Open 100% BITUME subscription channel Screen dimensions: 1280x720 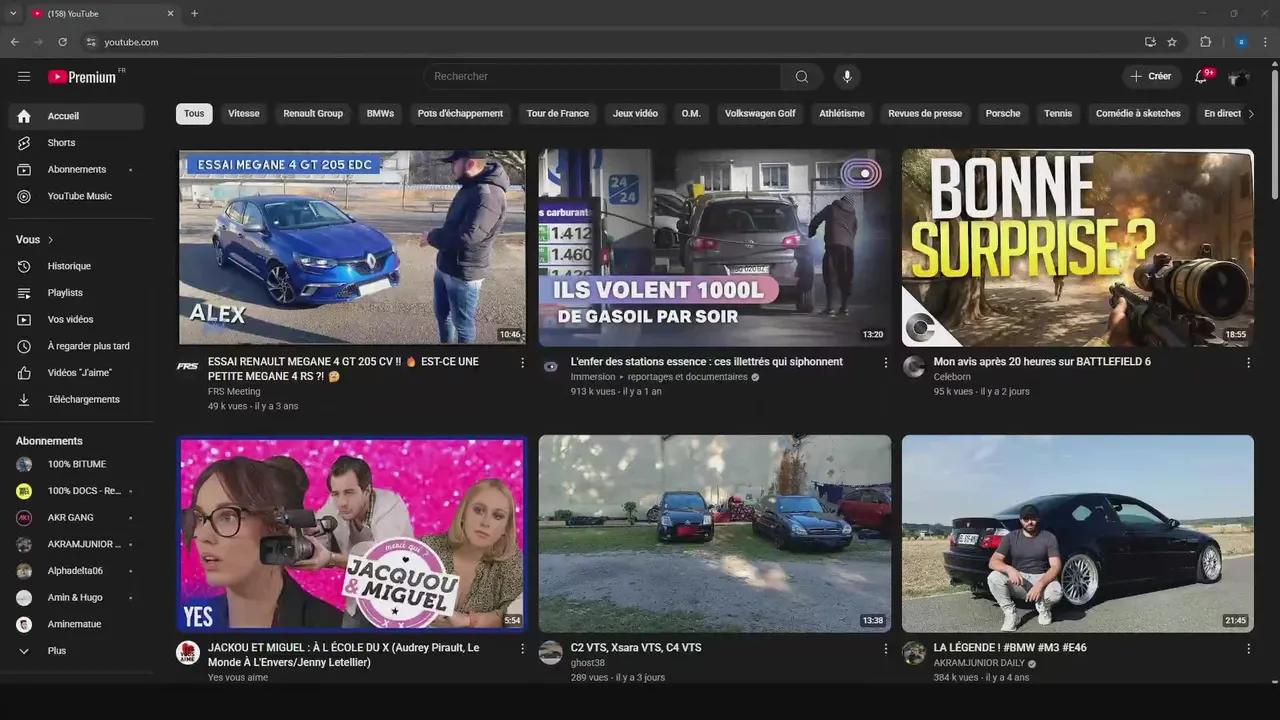pos(76,464)
